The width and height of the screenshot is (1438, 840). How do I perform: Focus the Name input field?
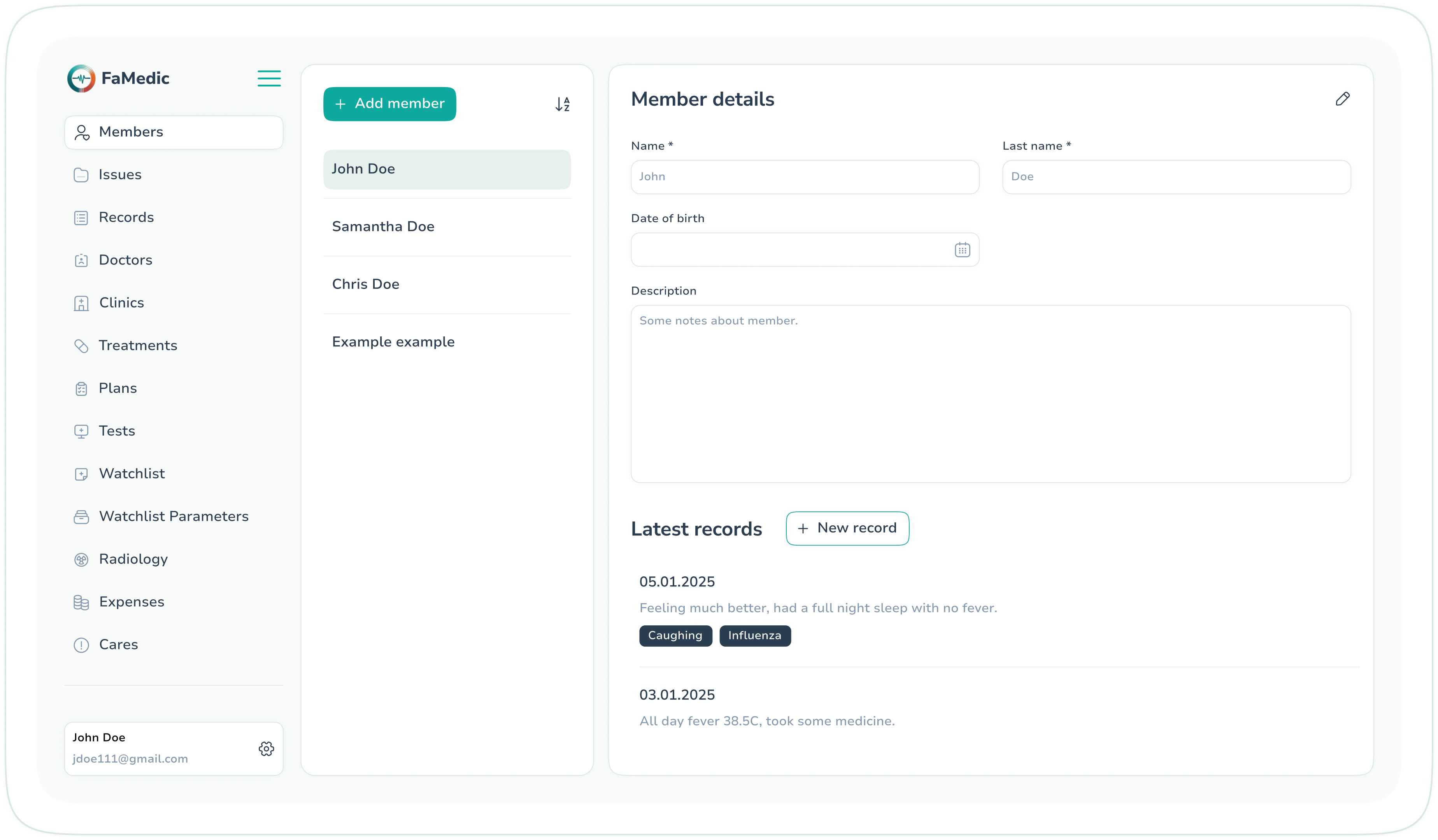[805, 177]
